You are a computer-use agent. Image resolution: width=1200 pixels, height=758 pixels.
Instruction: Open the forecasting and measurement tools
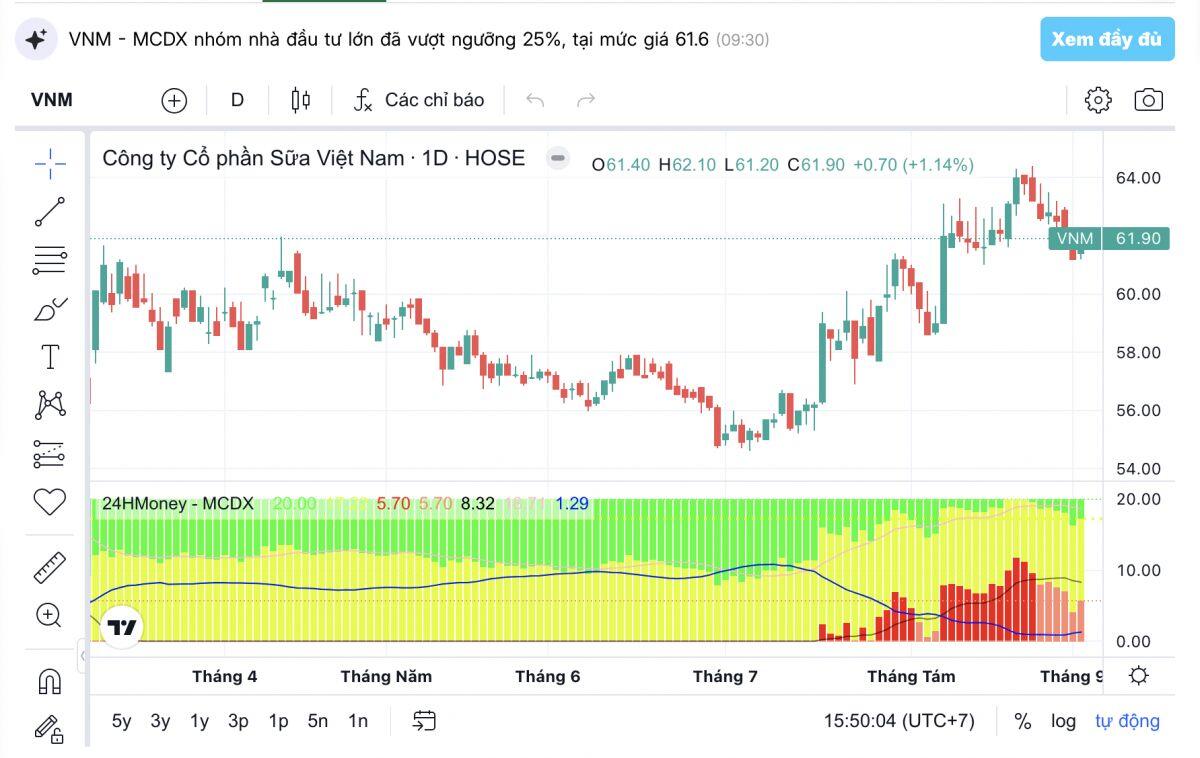50,454
